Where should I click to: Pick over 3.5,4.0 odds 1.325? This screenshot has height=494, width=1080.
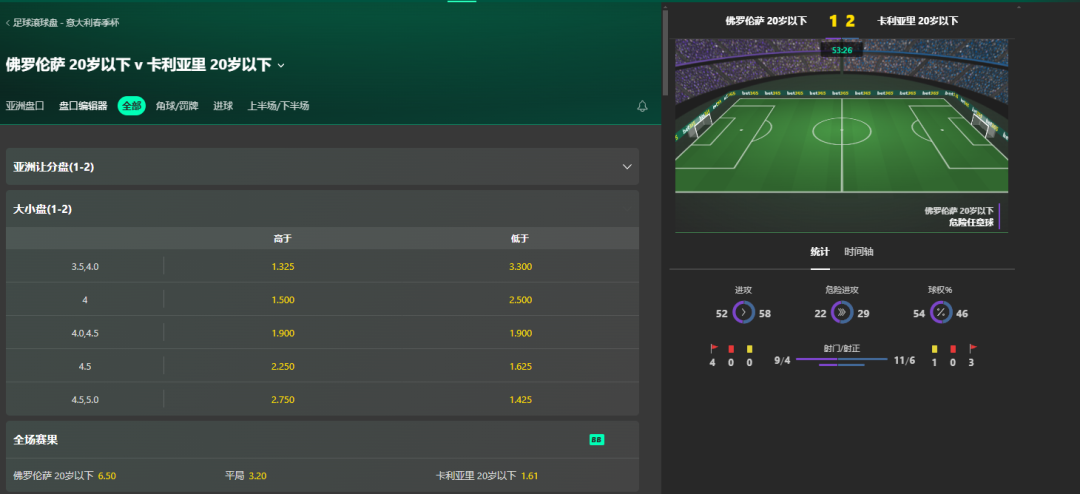(283, 266)
